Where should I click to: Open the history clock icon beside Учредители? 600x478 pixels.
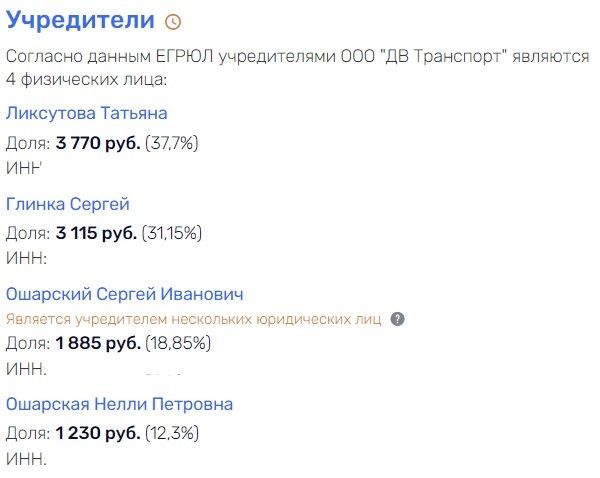pos(173,22)
